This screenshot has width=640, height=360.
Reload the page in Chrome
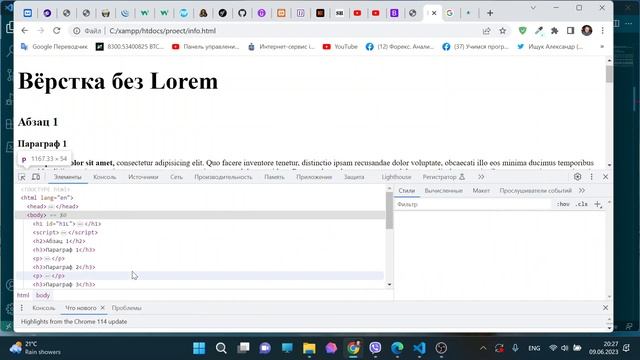click(x=57, y=31)
